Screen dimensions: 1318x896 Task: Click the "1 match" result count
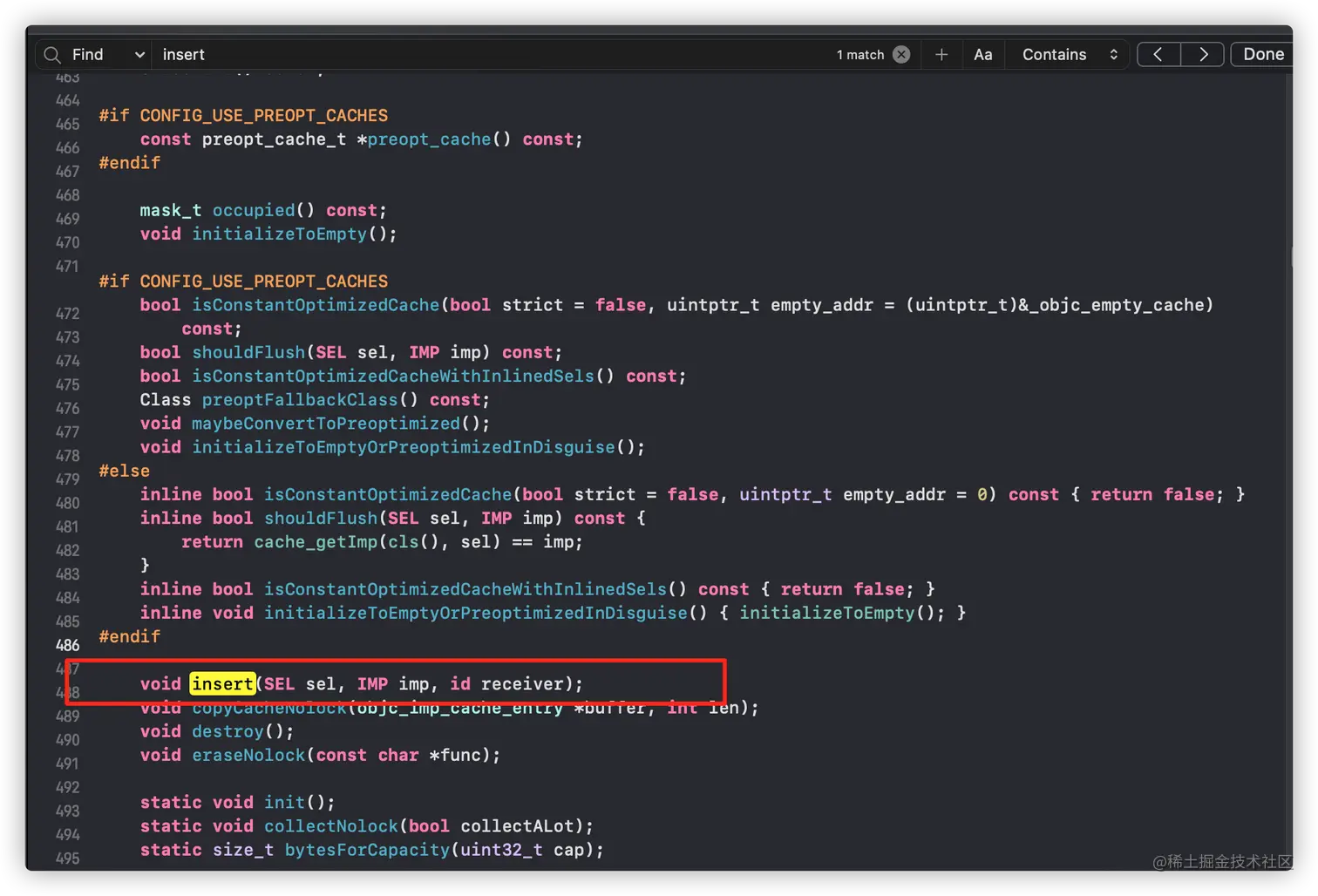(860, 55)
